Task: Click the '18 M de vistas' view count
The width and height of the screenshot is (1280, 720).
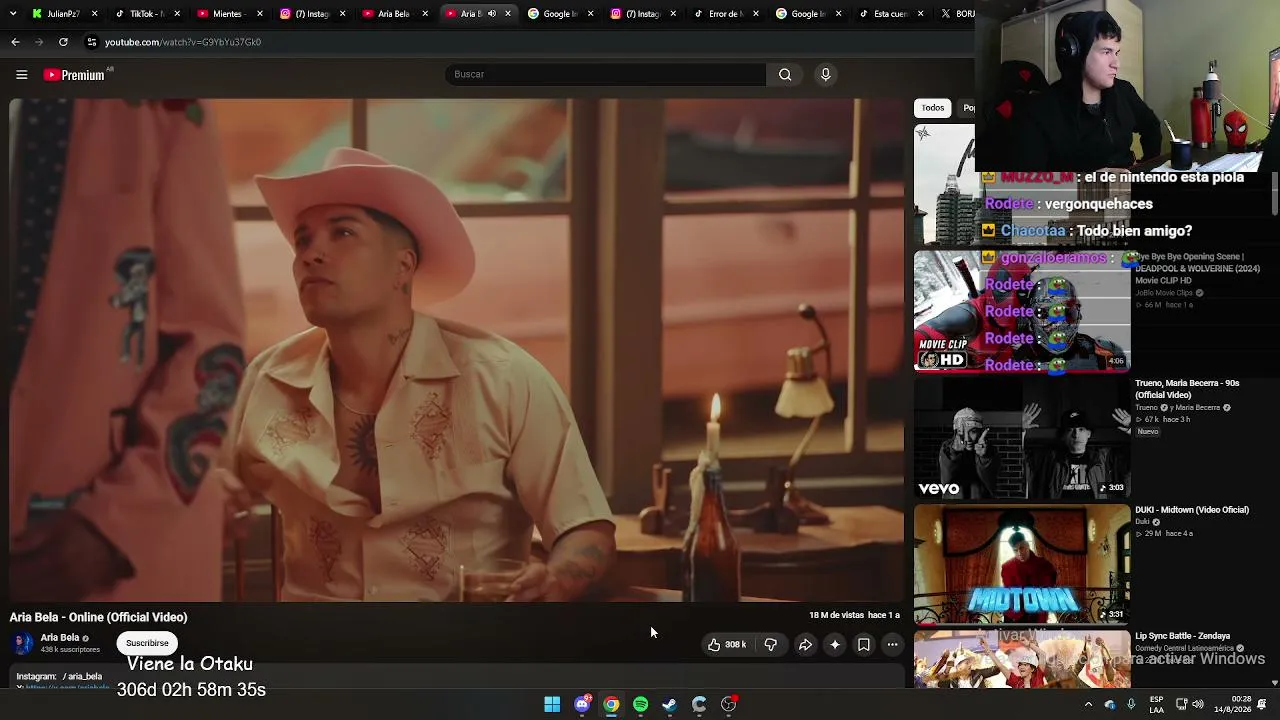Action: pos(836,615)
